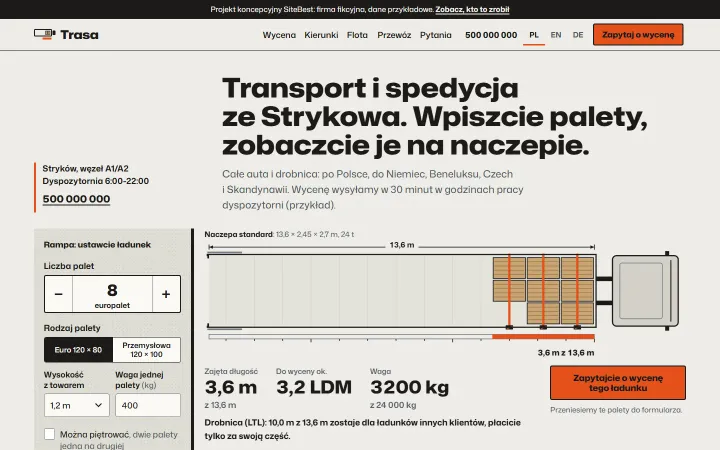
Task: Open the Flota menu item
Action: tap(357, 35)
